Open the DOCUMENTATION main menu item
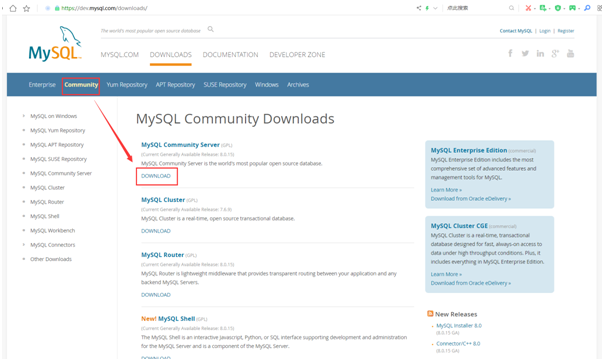 tap(230, 55)
